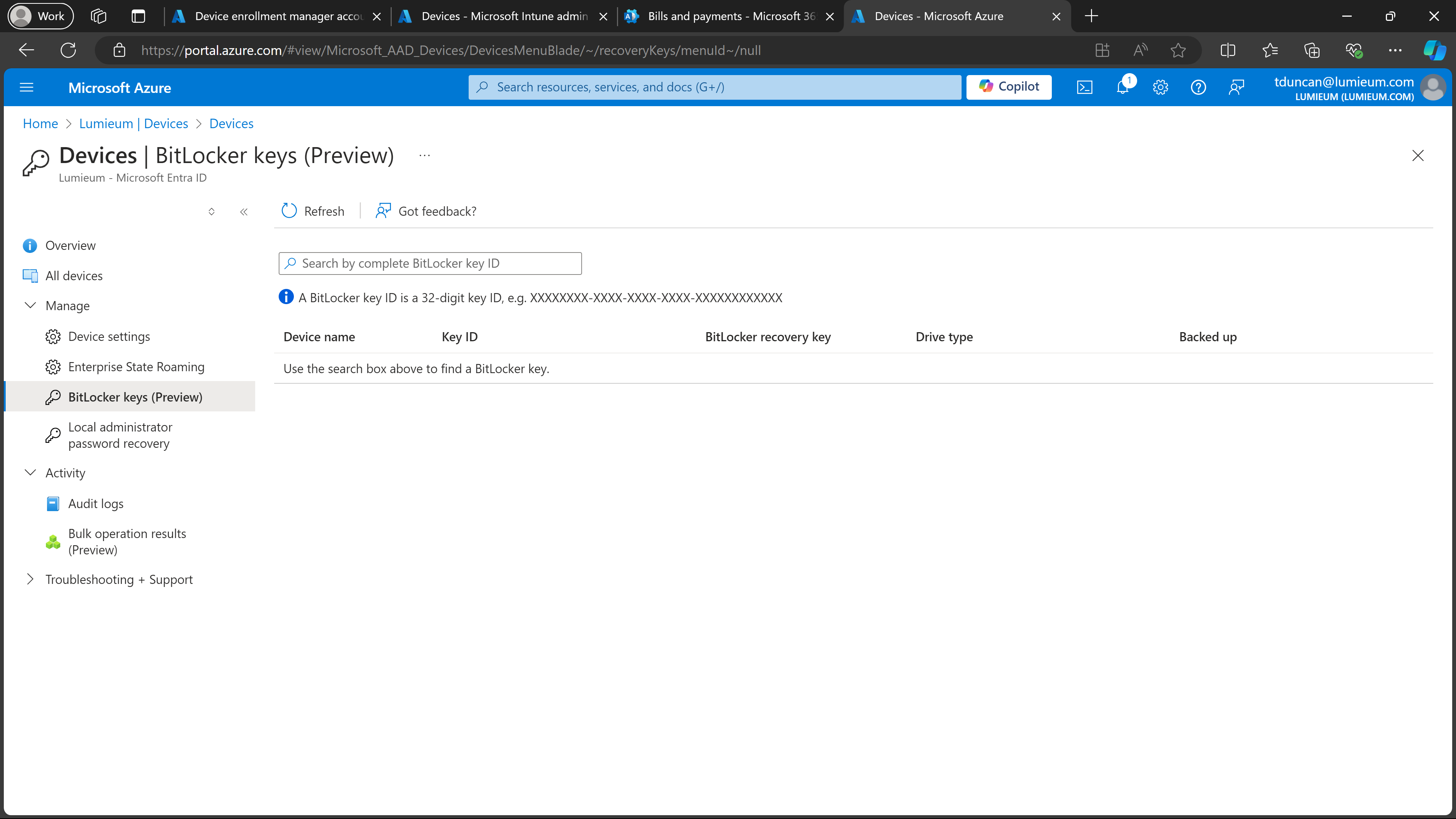Open Audit logs
The width and height of the screenshot is (1456, 819).
(96, 504)
